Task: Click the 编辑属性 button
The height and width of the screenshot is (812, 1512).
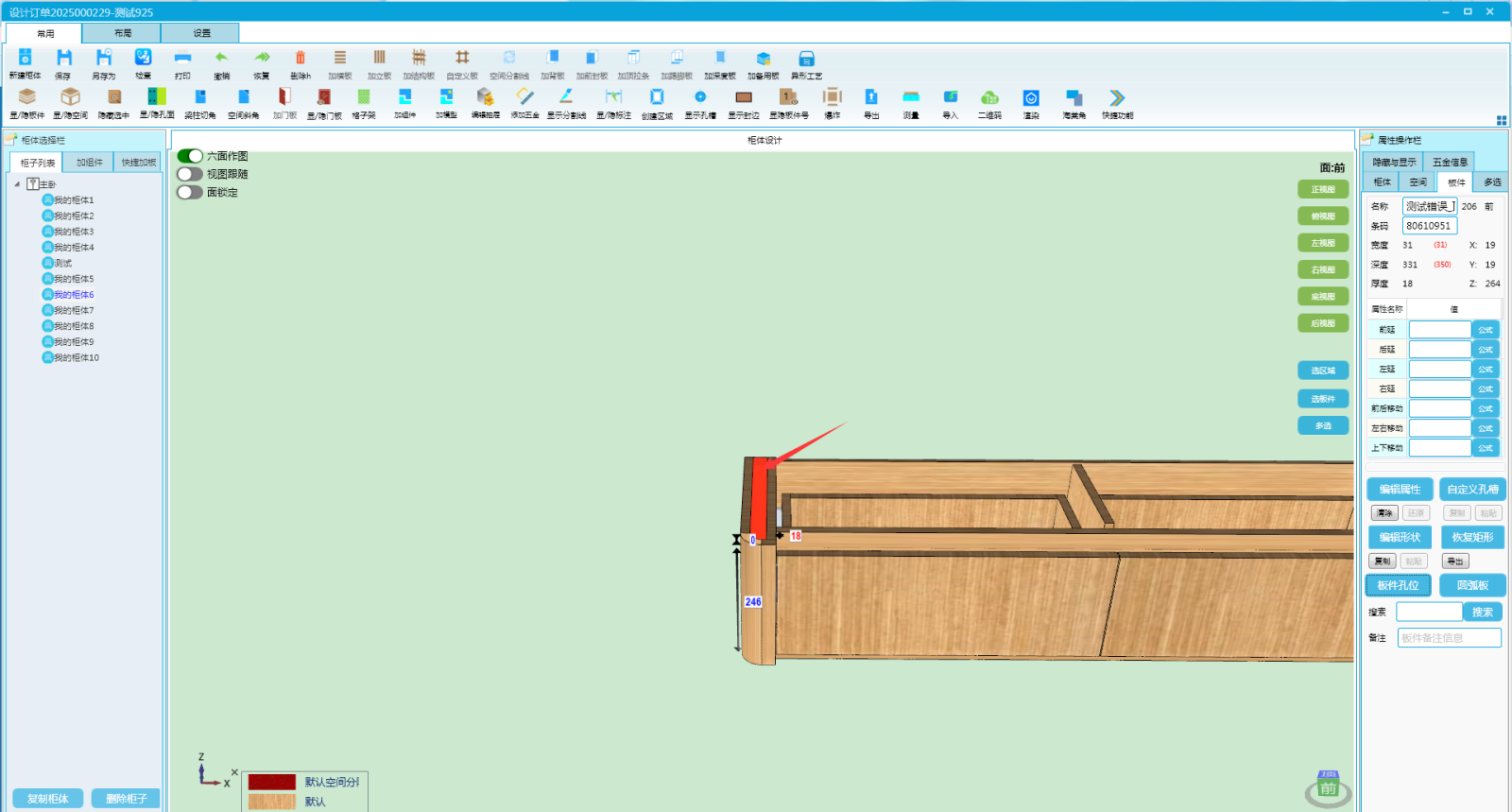Action: tap(1400, 490)
